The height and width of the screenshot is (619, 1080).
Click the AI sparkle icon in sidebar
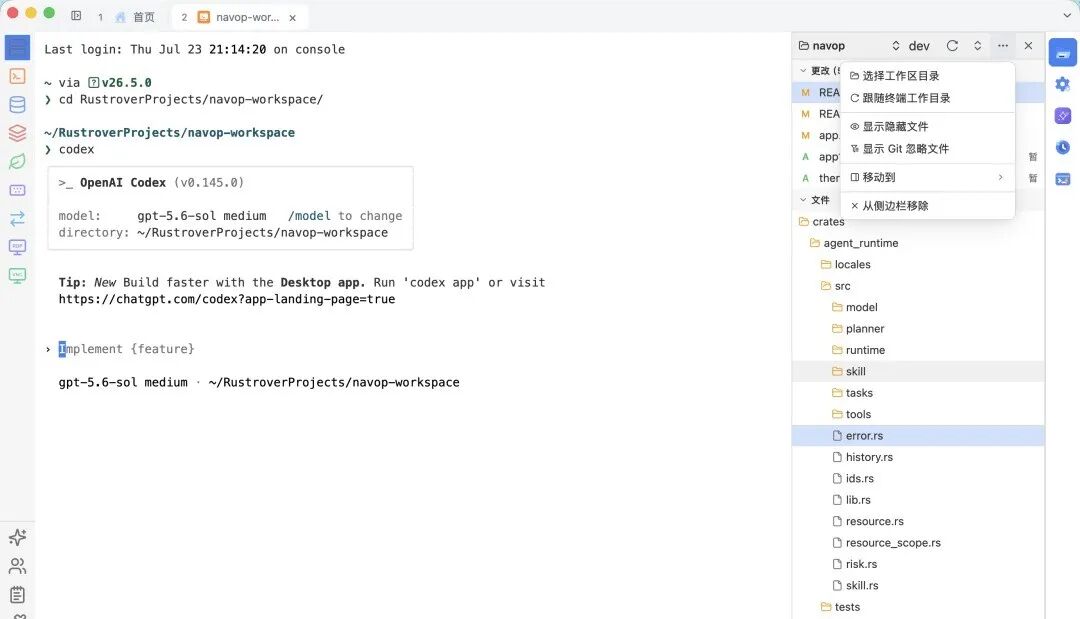[17, 537]
